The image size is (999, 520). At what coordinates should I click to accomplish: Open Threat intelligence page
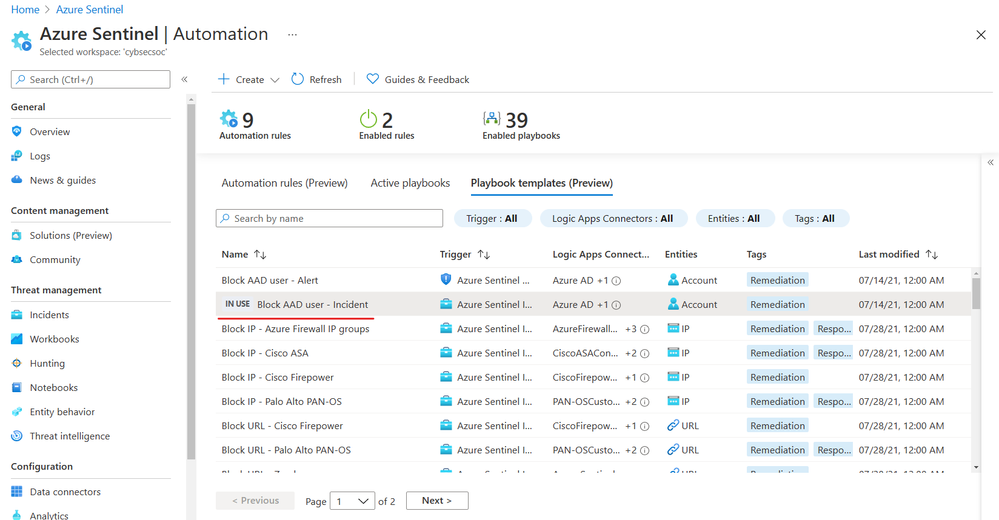(x=69, y=436)
